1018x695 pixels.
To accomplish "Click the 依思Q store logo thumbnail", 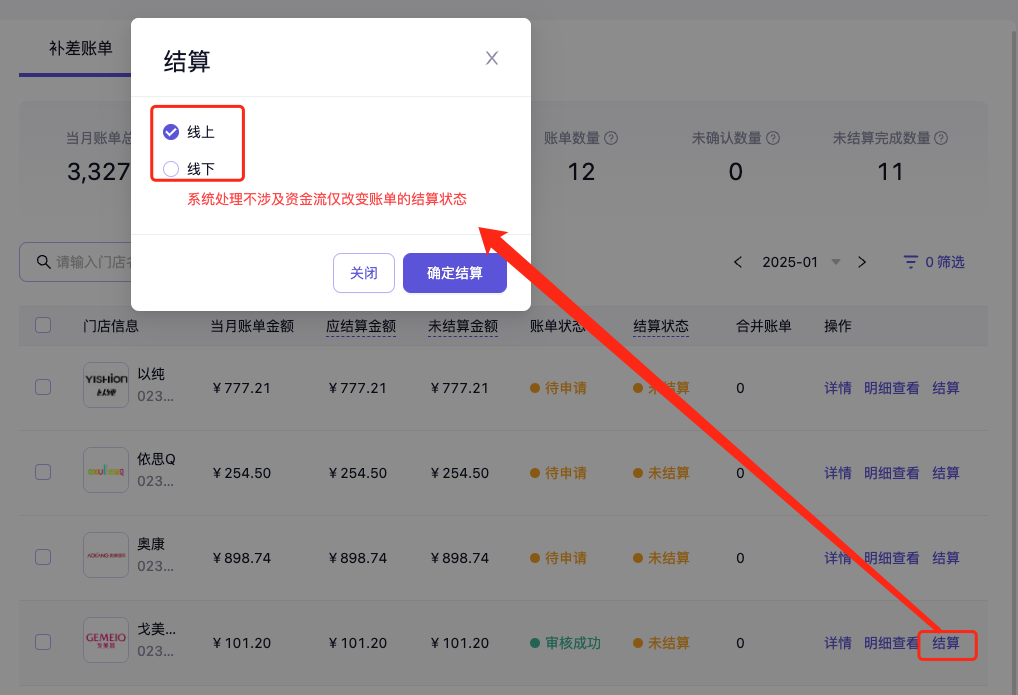I will coord(106,471).
